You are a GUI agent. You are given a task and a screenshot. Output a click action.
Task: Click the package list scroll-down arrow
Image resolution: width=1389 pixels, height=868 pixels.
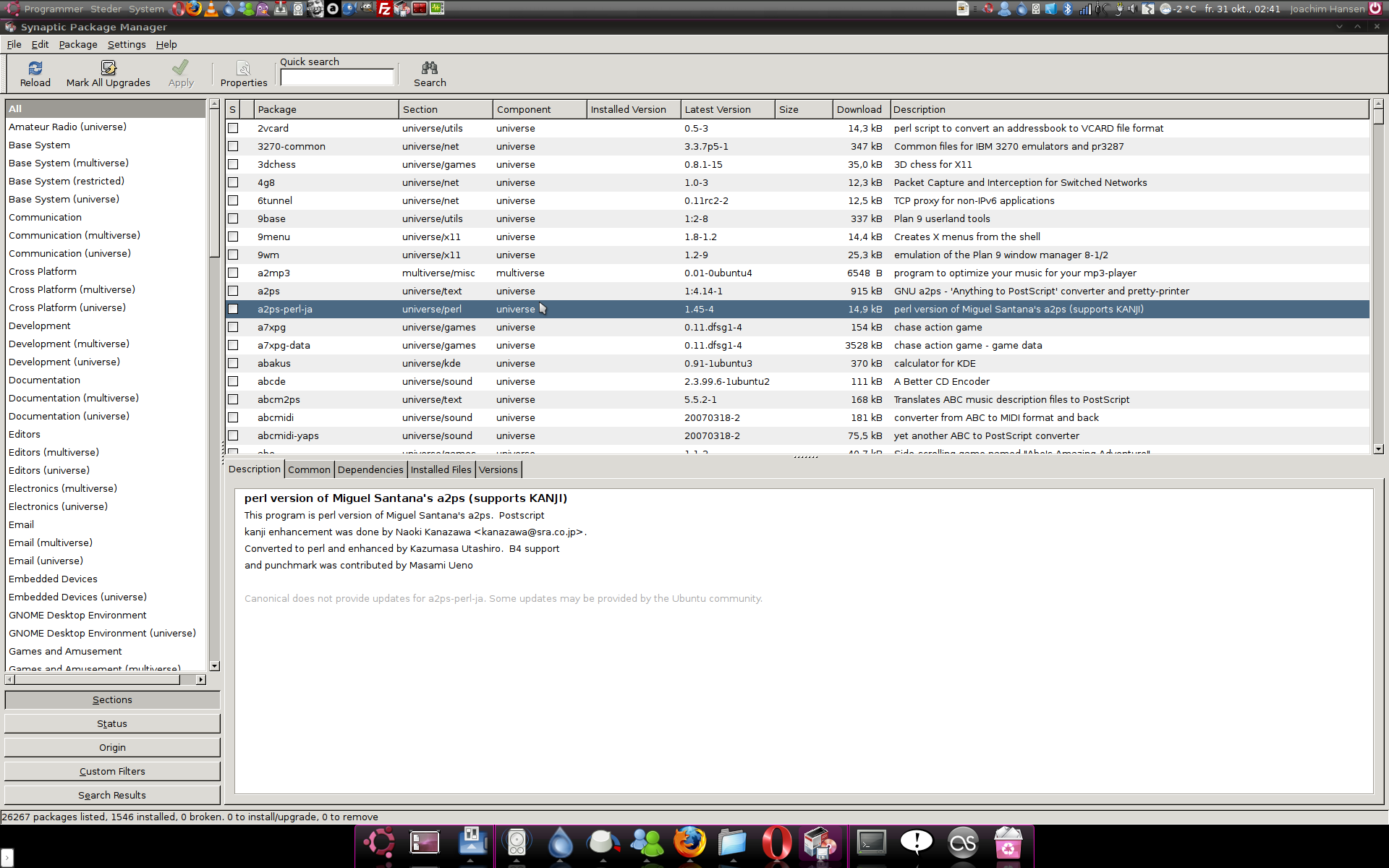(1378, 449)
